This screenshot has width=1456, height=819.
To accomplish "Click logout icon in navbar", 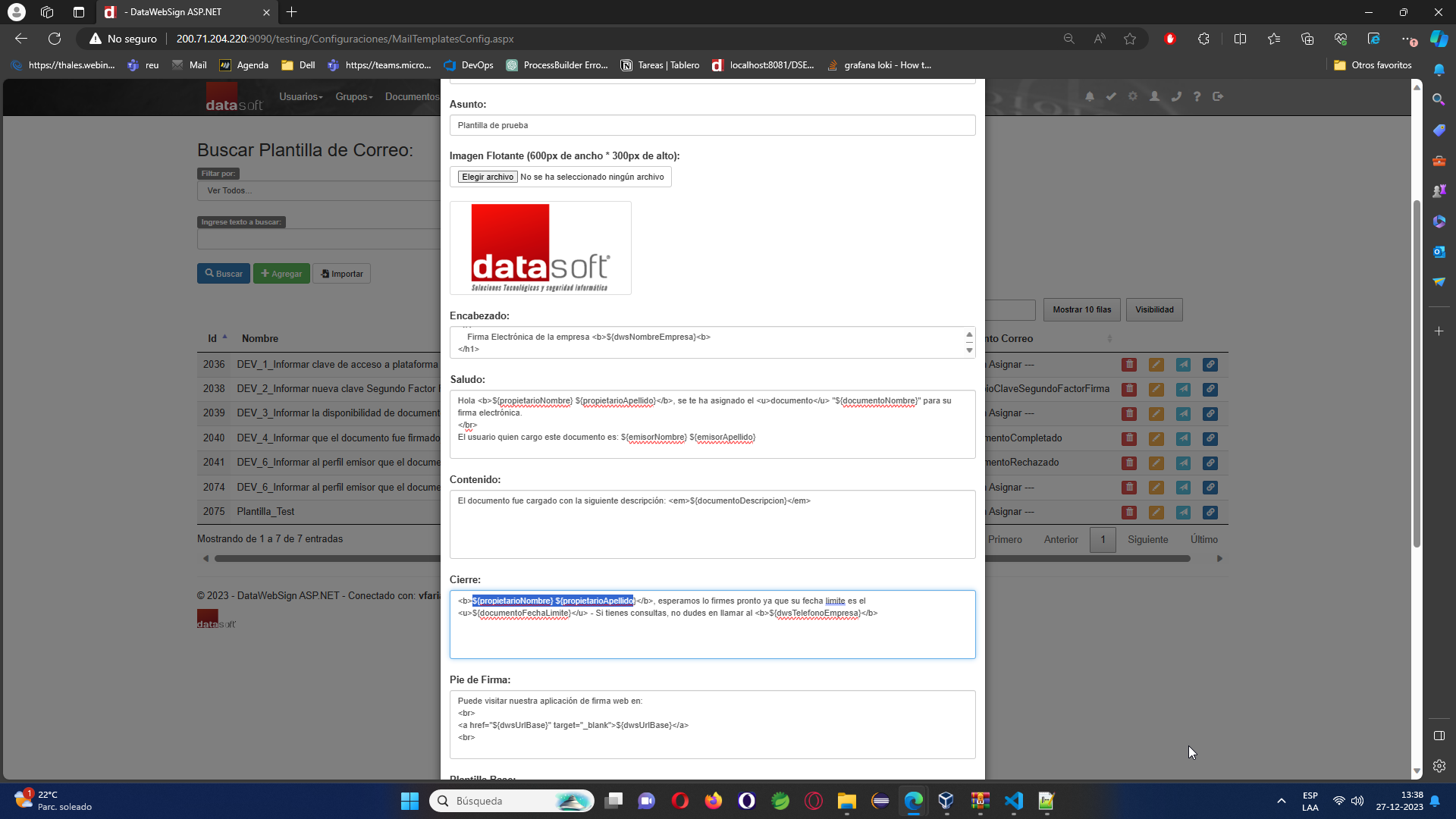I will pos(1218,96).
